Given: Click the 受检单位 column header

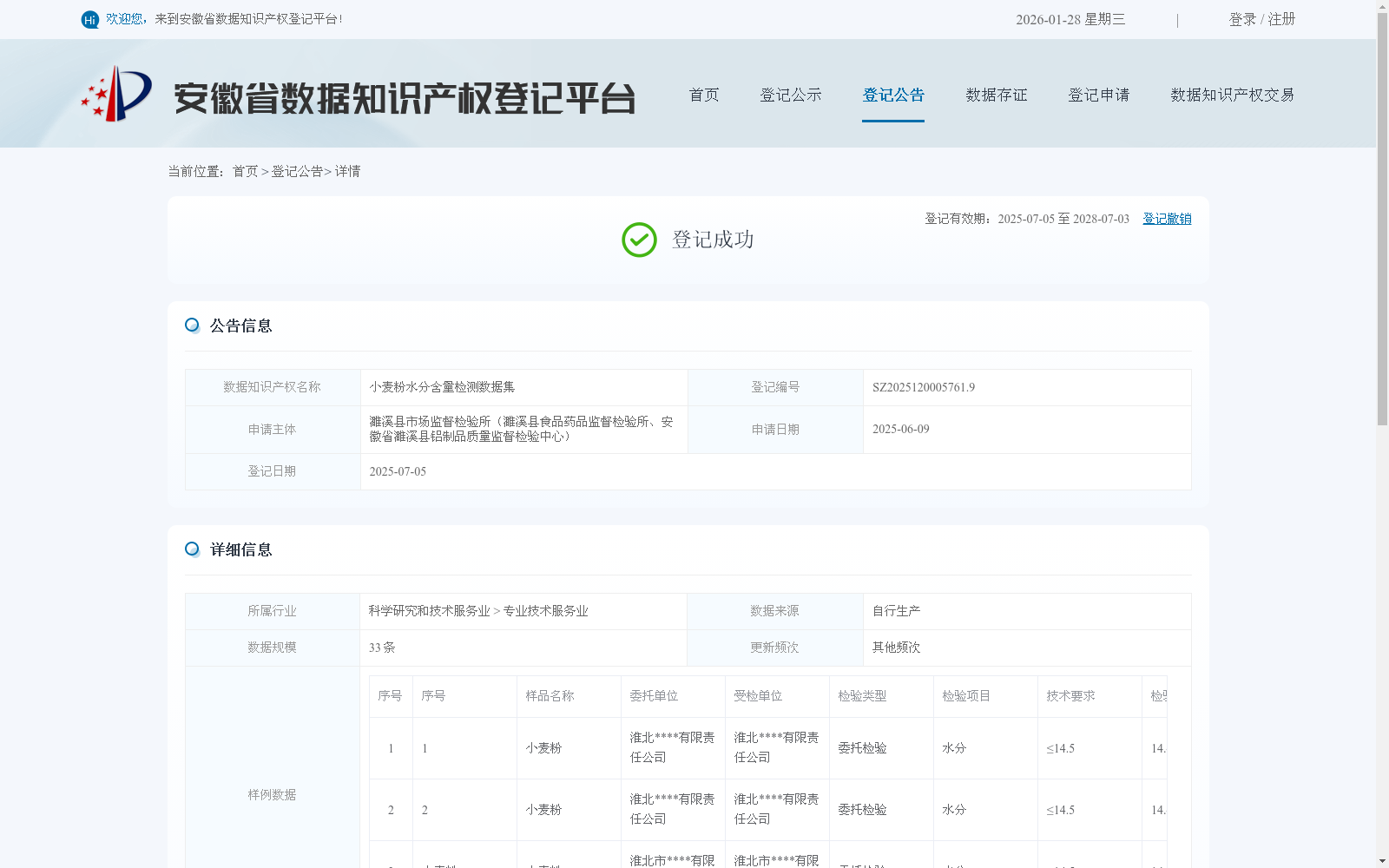Looking at the screenshot, I should (758, 696).
